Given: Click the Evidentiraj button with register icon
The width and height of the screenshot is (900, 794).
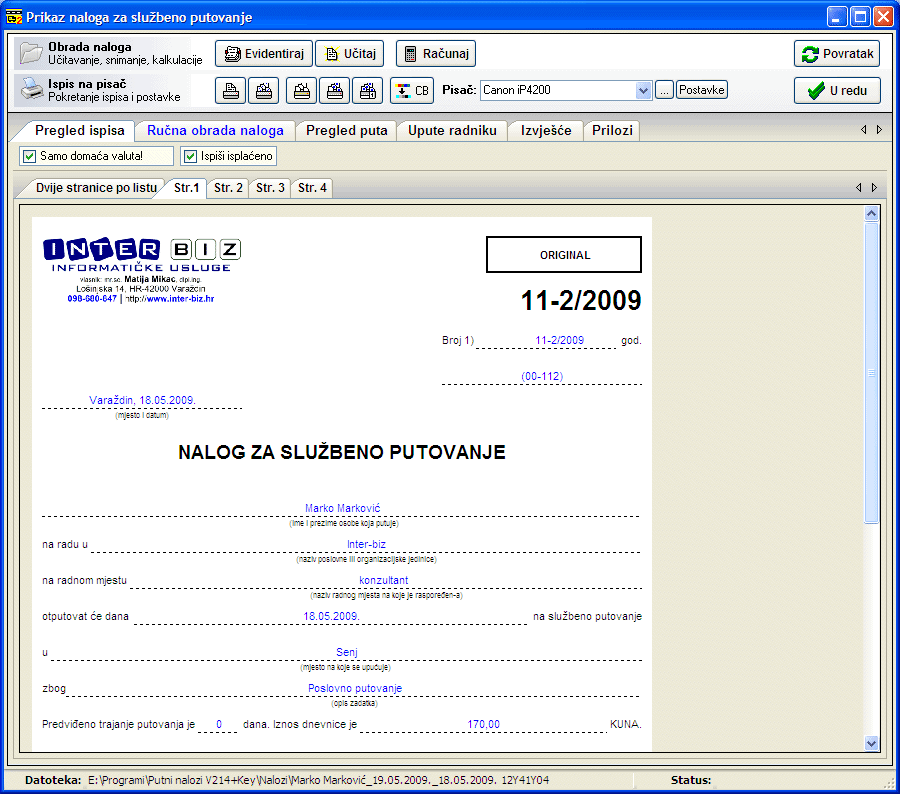Looking at the screenshot, I should pos(263,54).
